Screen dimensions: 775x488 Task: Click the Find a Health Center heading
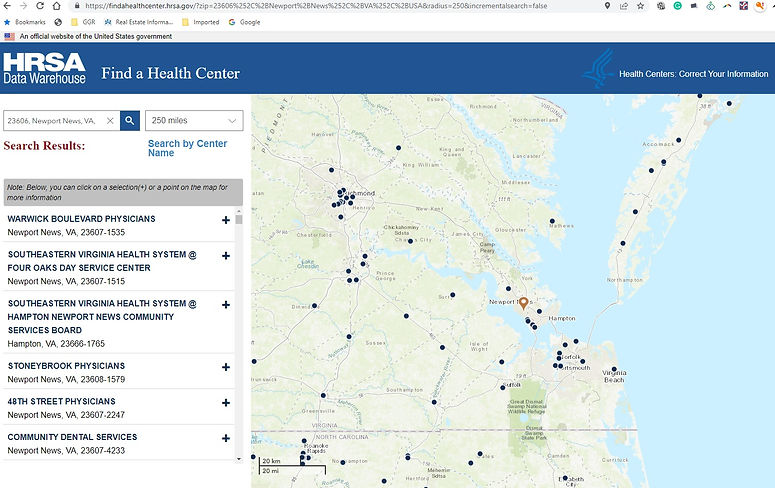(171, 73)
